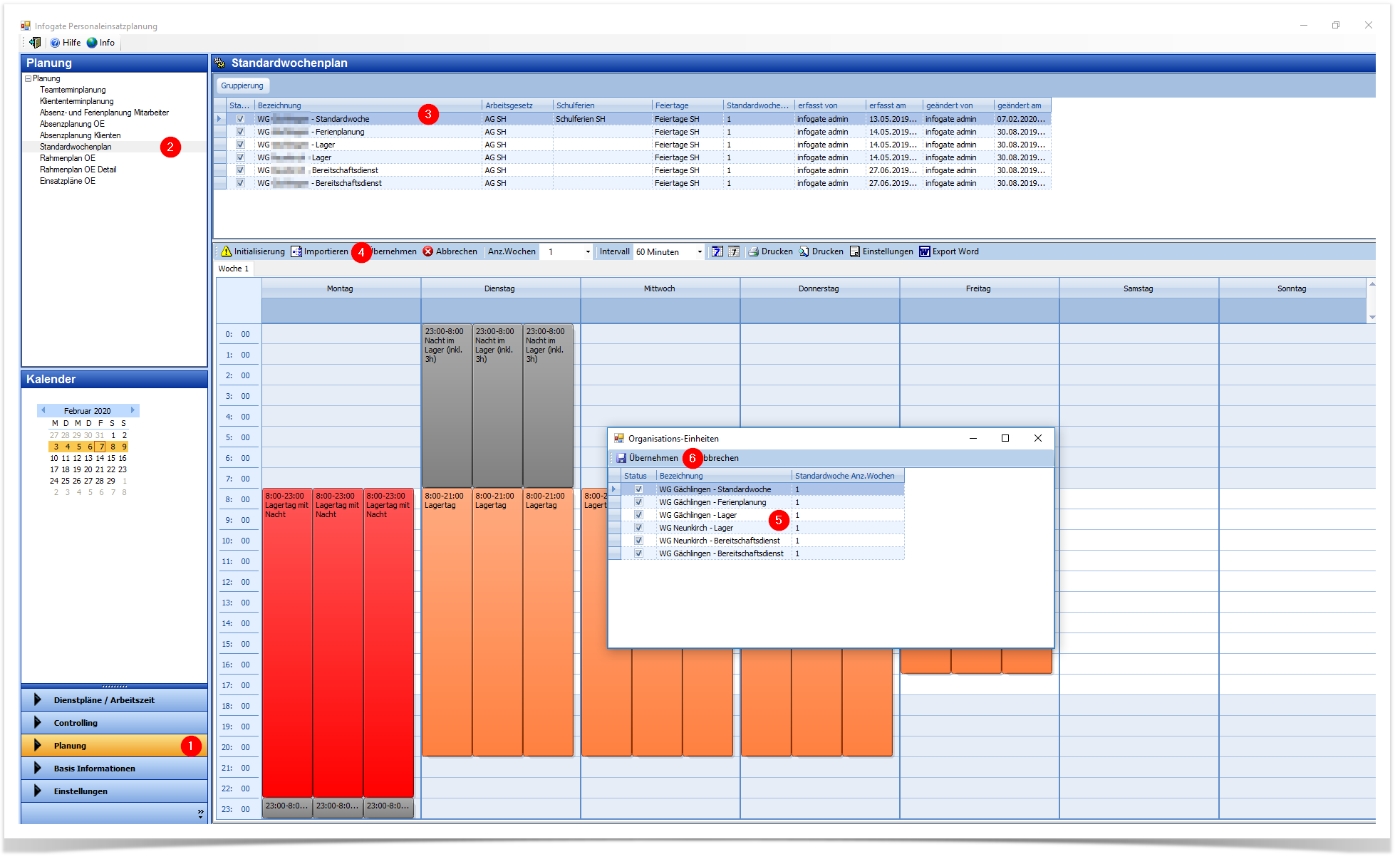1400x859 pixels.
Task: Open Einstellungen in the plan toolbar
Action: click(x=881, y=251)
